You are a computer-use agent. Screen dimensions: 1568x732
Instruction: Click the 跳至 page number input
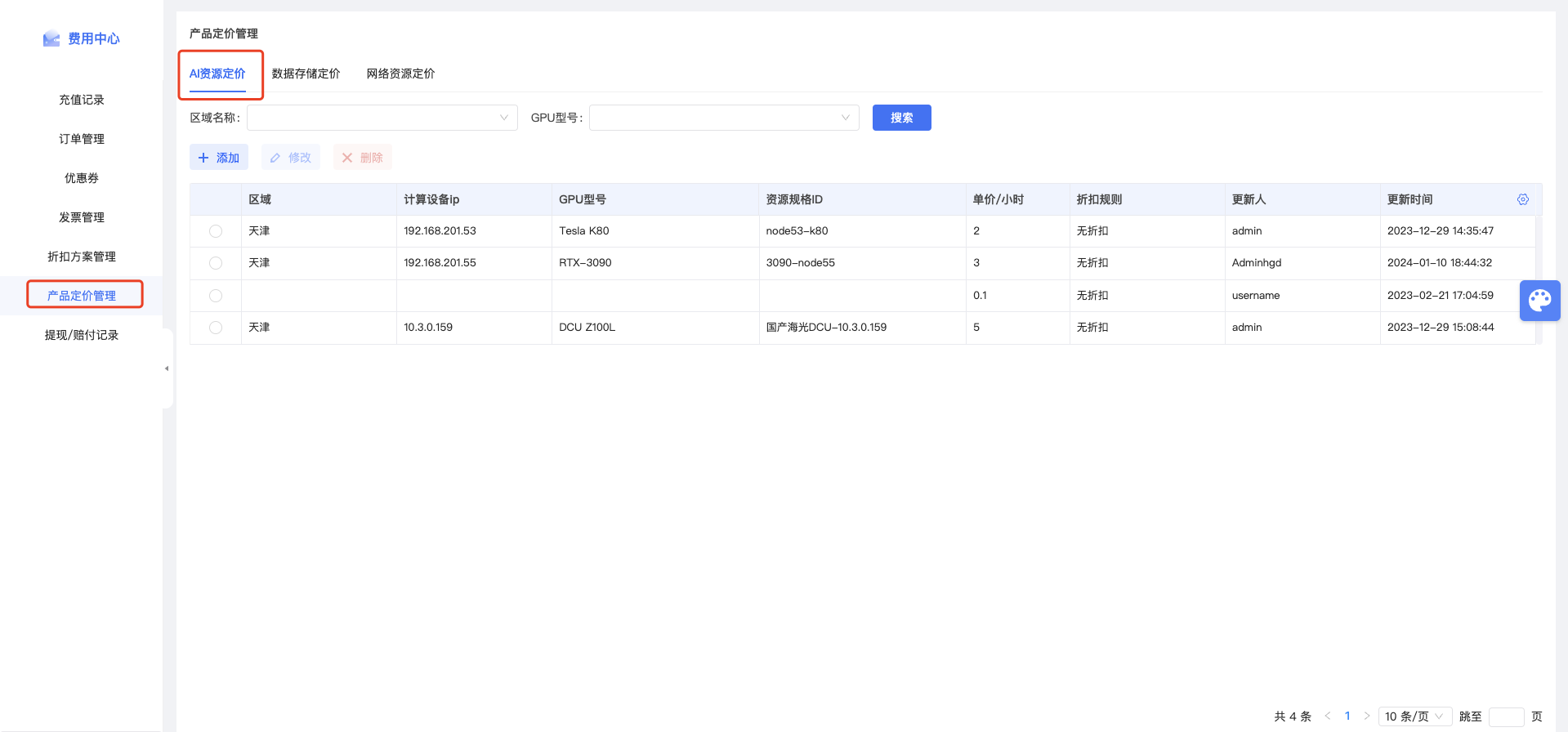tap(1507, 716)
